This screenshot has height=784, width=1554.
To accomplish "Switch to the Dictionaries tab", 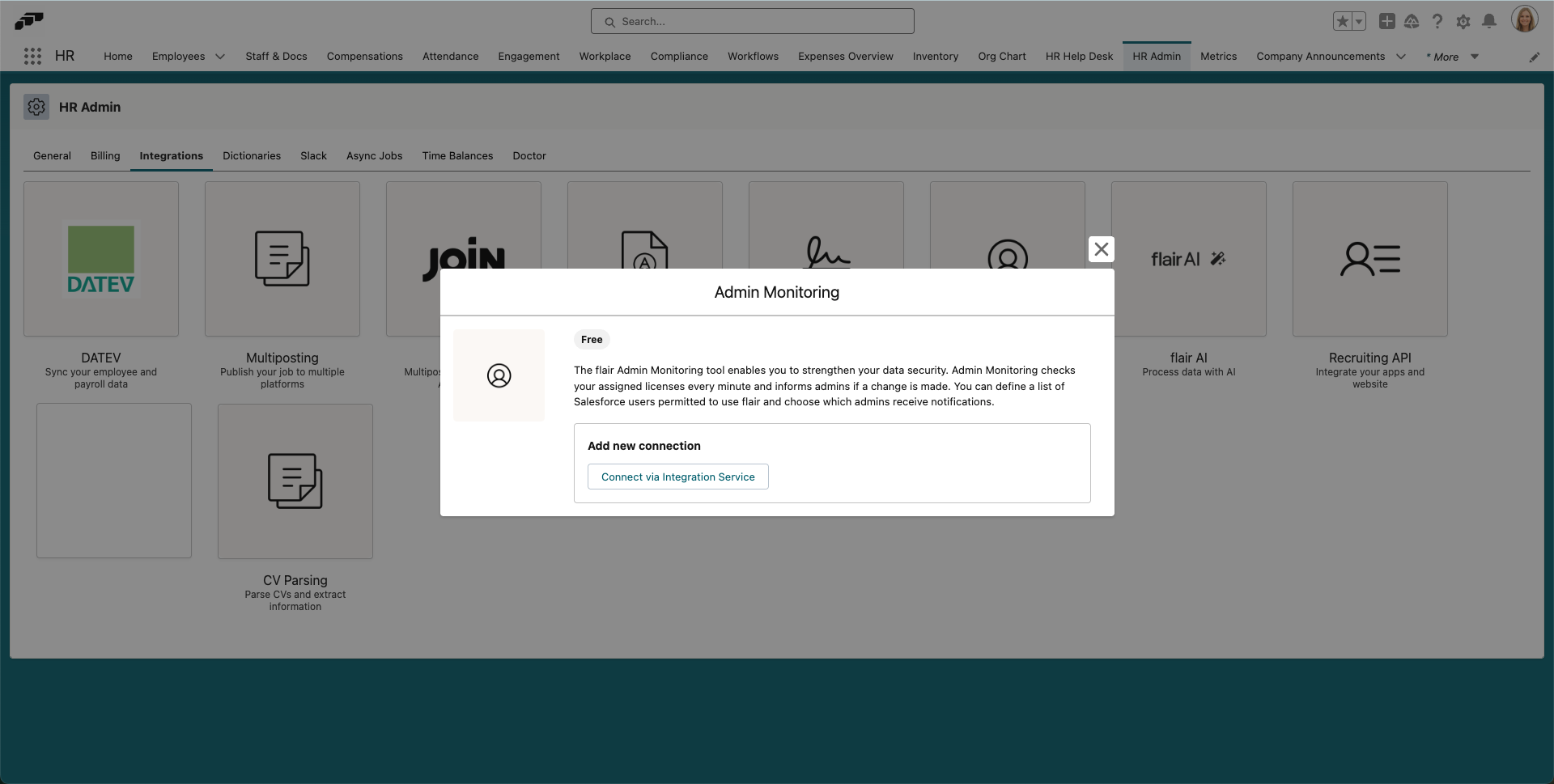I will coord(252,155).
